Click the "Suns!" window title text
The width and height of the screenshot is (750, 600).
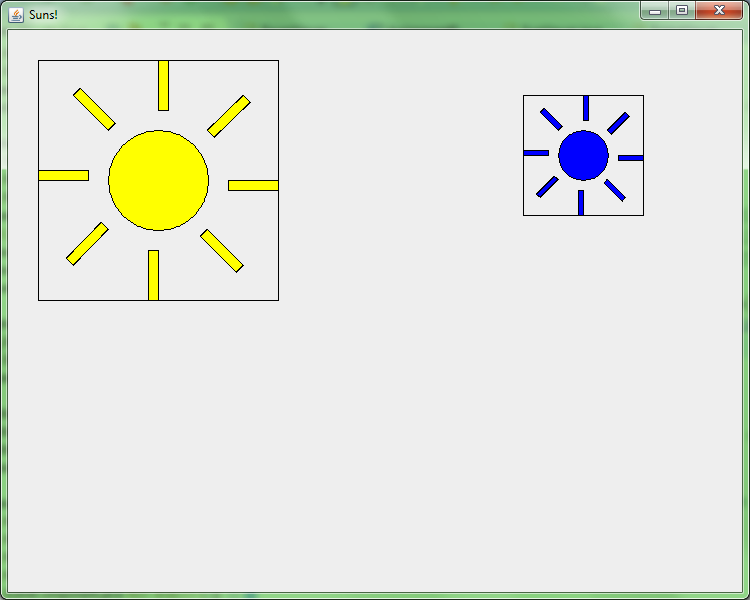point(43,15)
